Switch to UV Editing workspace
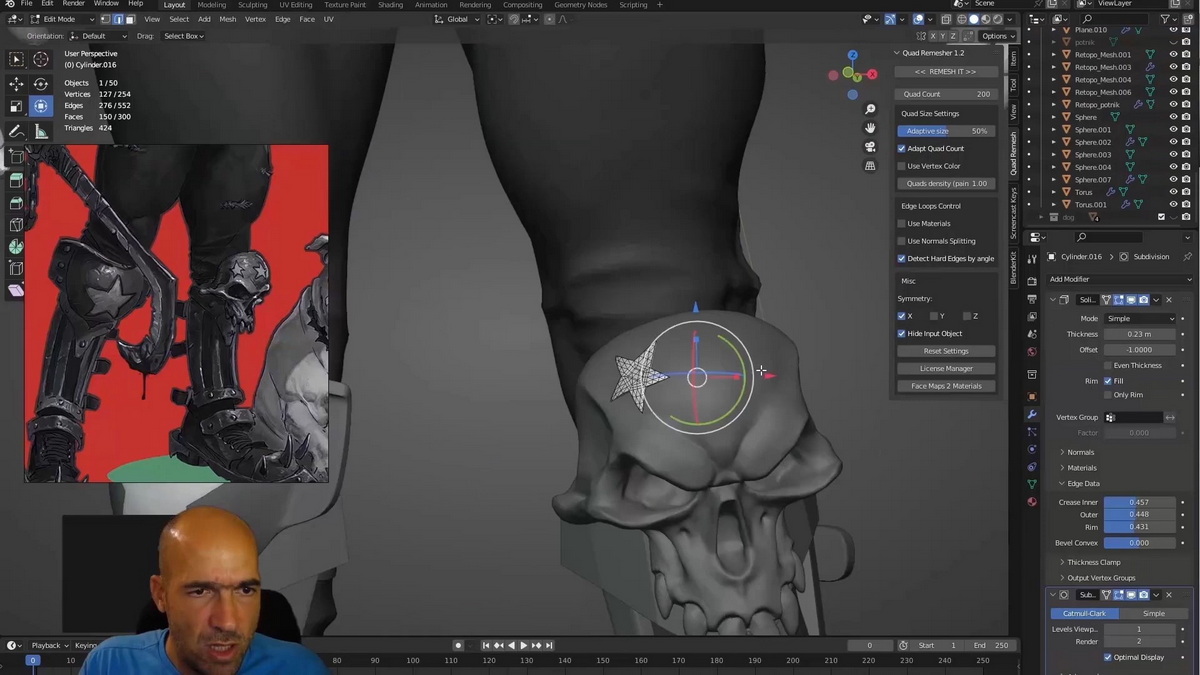This screenshot has height=675, width=1200. [x=296, y=5]
